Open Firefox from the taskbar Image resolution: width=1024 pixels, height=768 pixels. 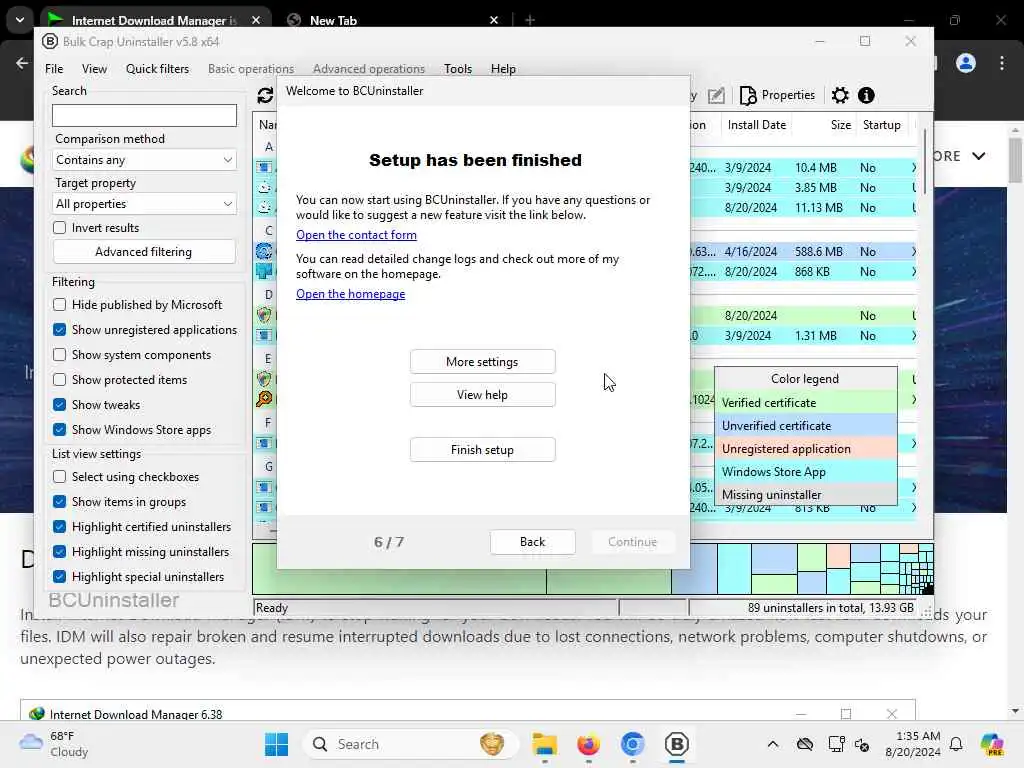[x=588, y=744]
